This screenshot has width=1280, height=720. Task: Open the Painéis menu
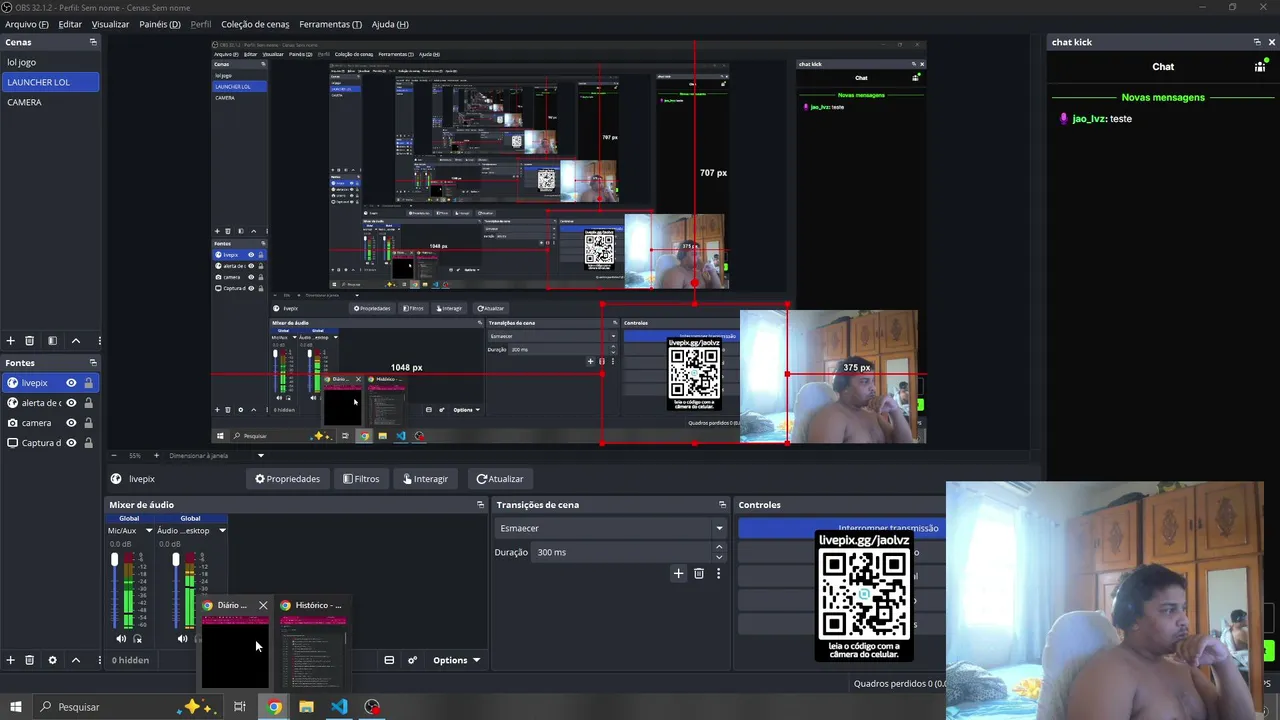tap(160, 24)
